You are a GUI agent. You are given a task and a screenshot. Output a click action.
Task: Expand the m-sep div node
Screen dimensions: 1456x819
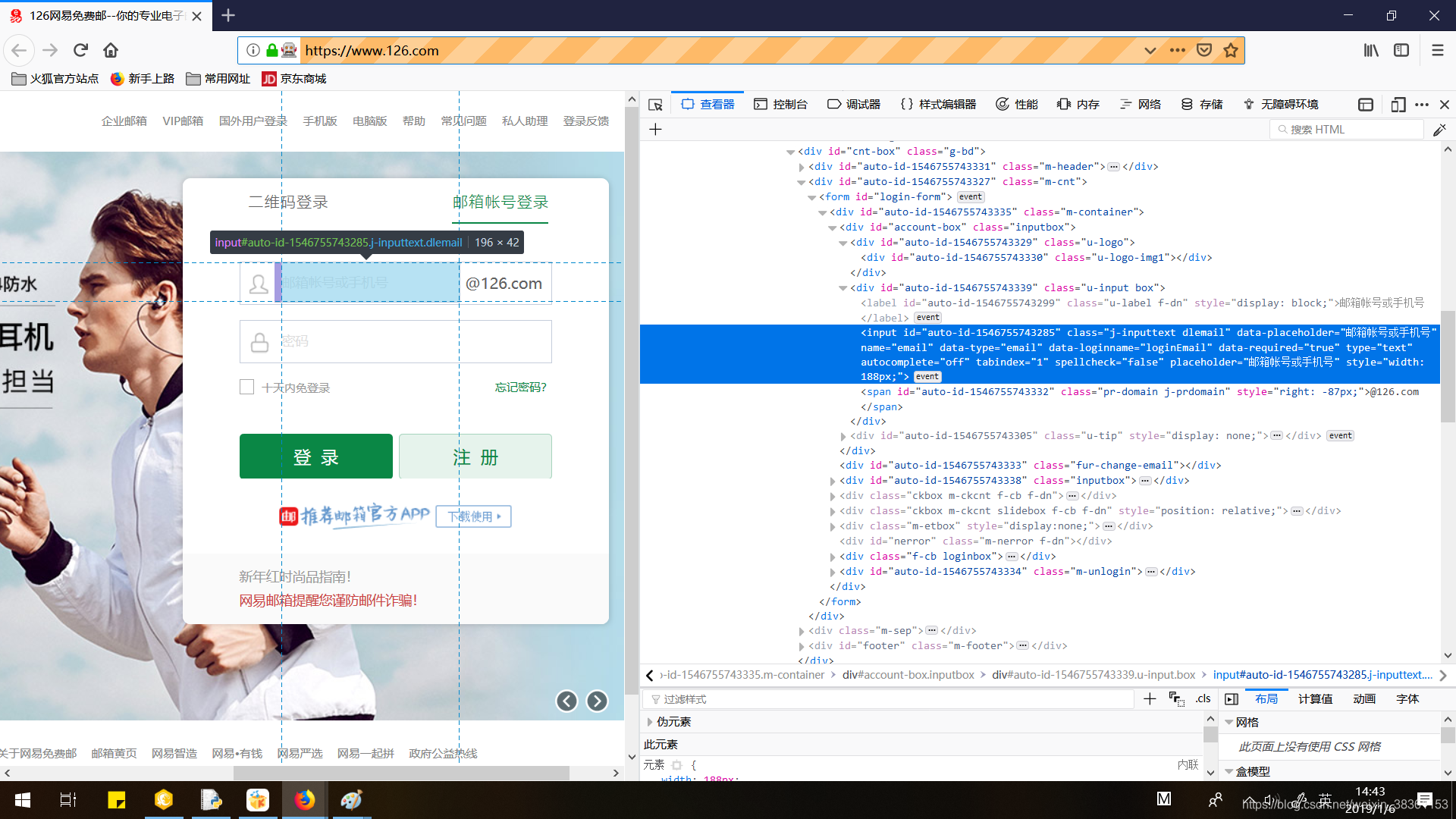[x=802, y=631]
